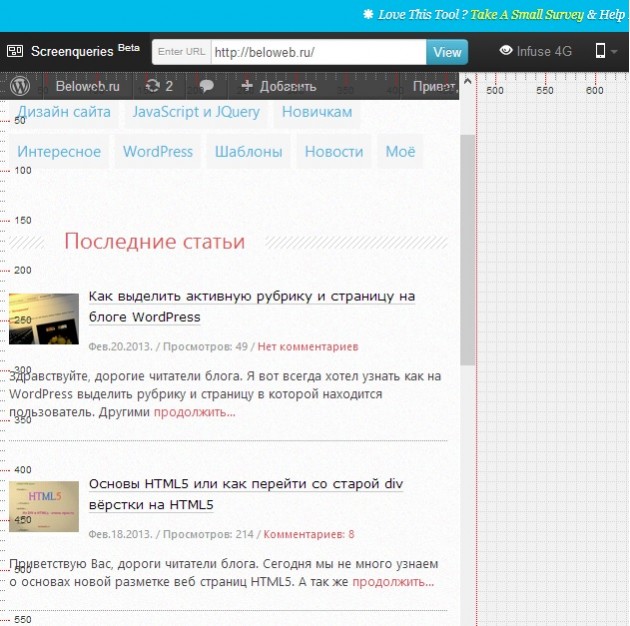Click the Нет комментариев link

[x=307, y=346]
